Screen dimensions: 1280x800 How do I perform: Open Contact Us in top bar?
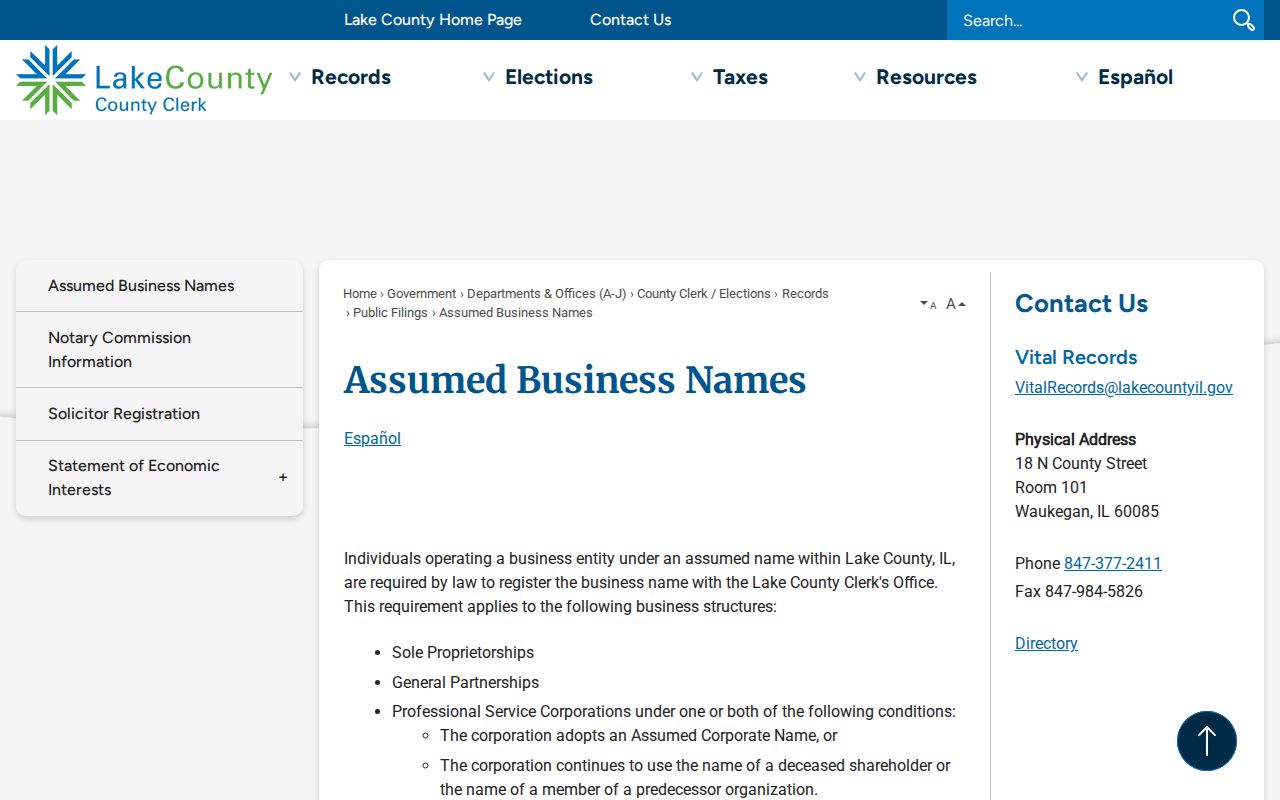[631, 20]
